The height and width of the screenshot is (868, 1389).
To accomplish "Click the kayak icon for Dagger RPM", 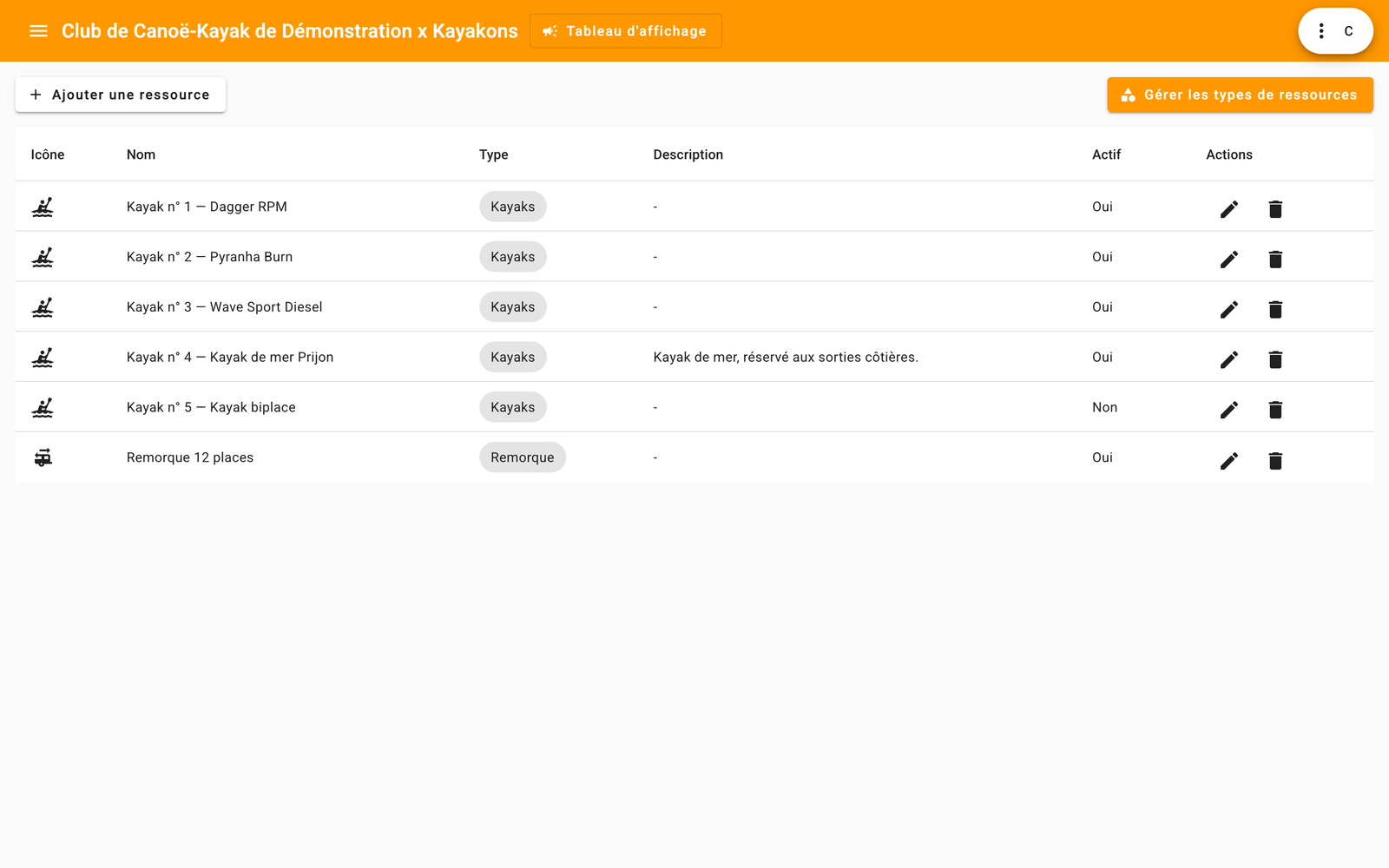I will pos(43,207).
